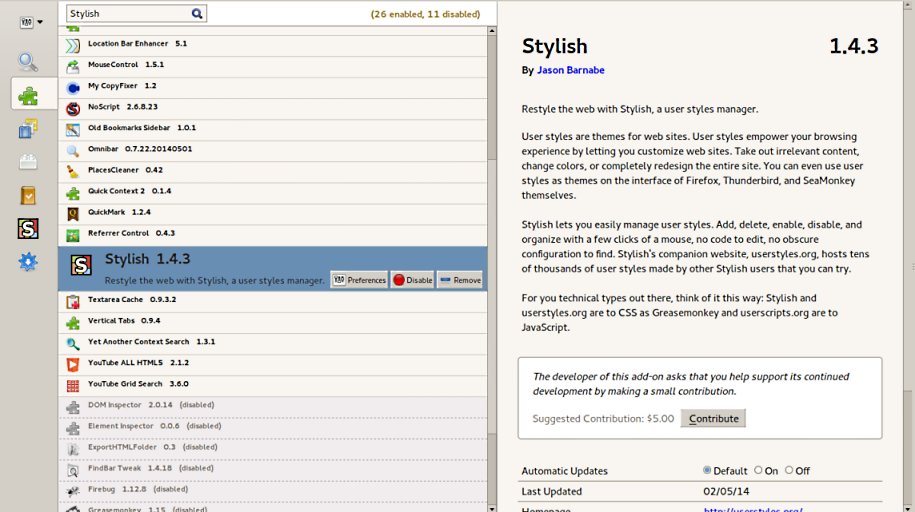Select the disabled Firebug 1.12.8 row
This screenshot has width=915, height=512.
coord(273,490)
